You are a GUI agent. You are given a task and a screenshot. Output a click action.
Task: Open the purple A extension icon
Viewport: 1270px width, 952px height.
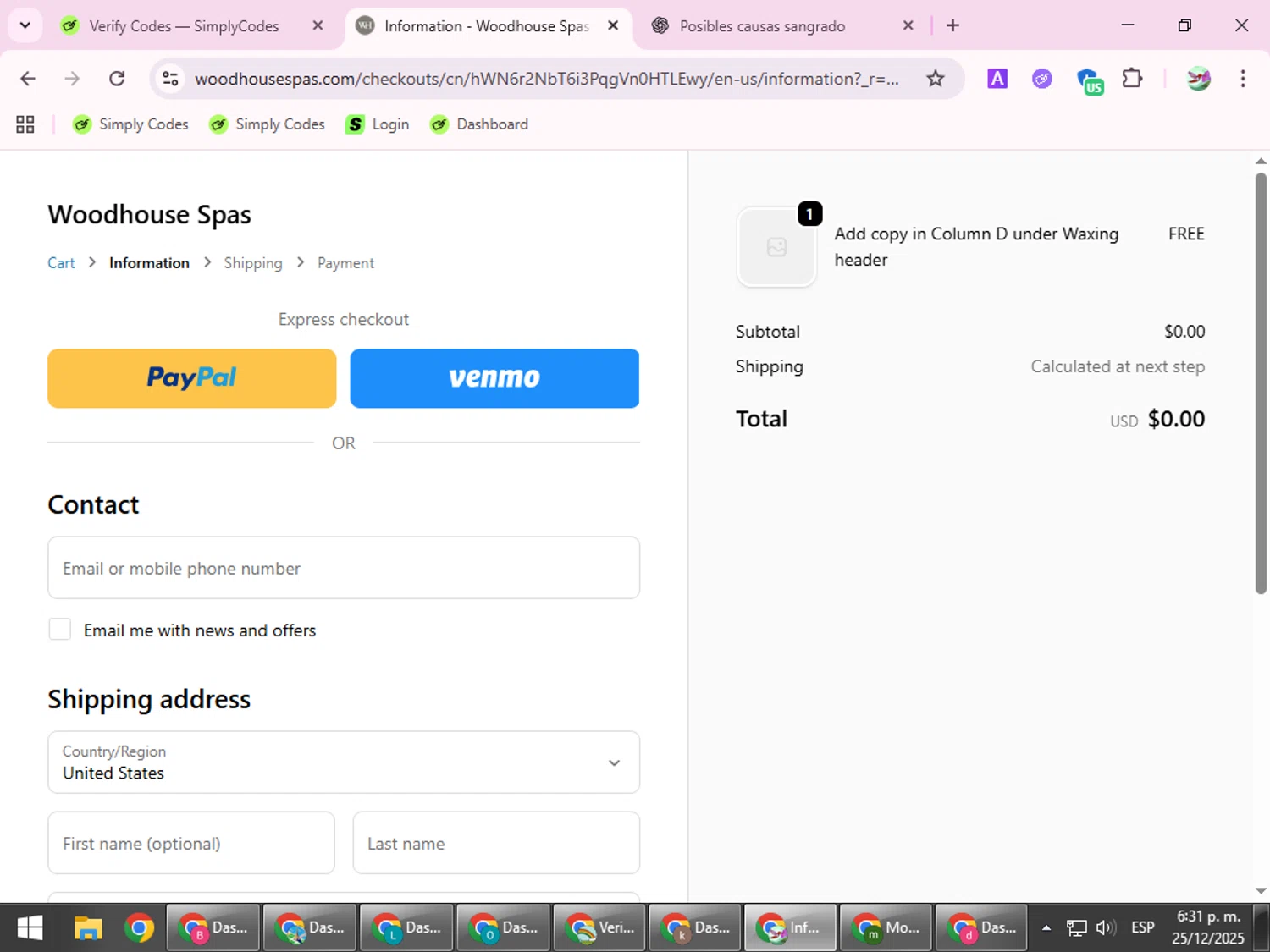(x=997, y=79)
